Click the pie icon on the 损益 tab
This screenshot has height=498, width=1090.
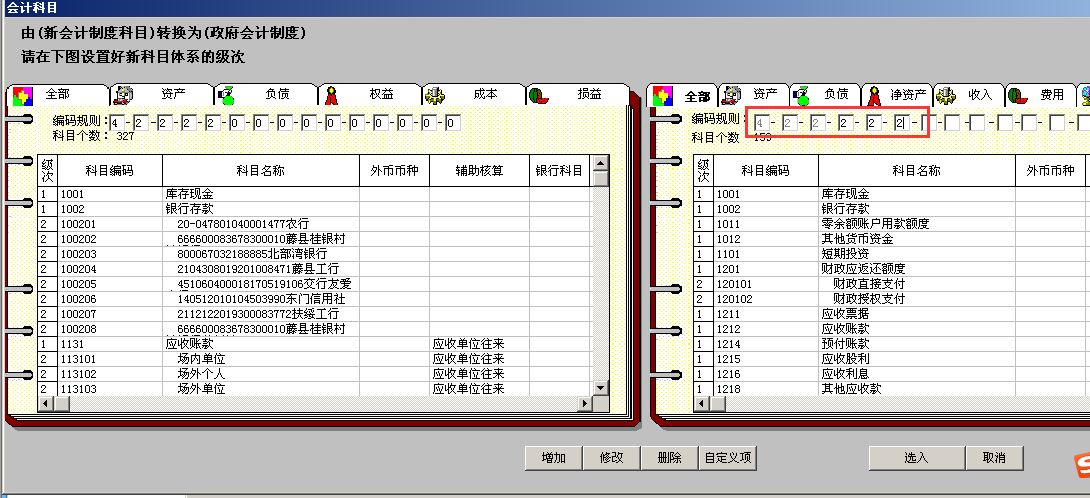[538, 95]
